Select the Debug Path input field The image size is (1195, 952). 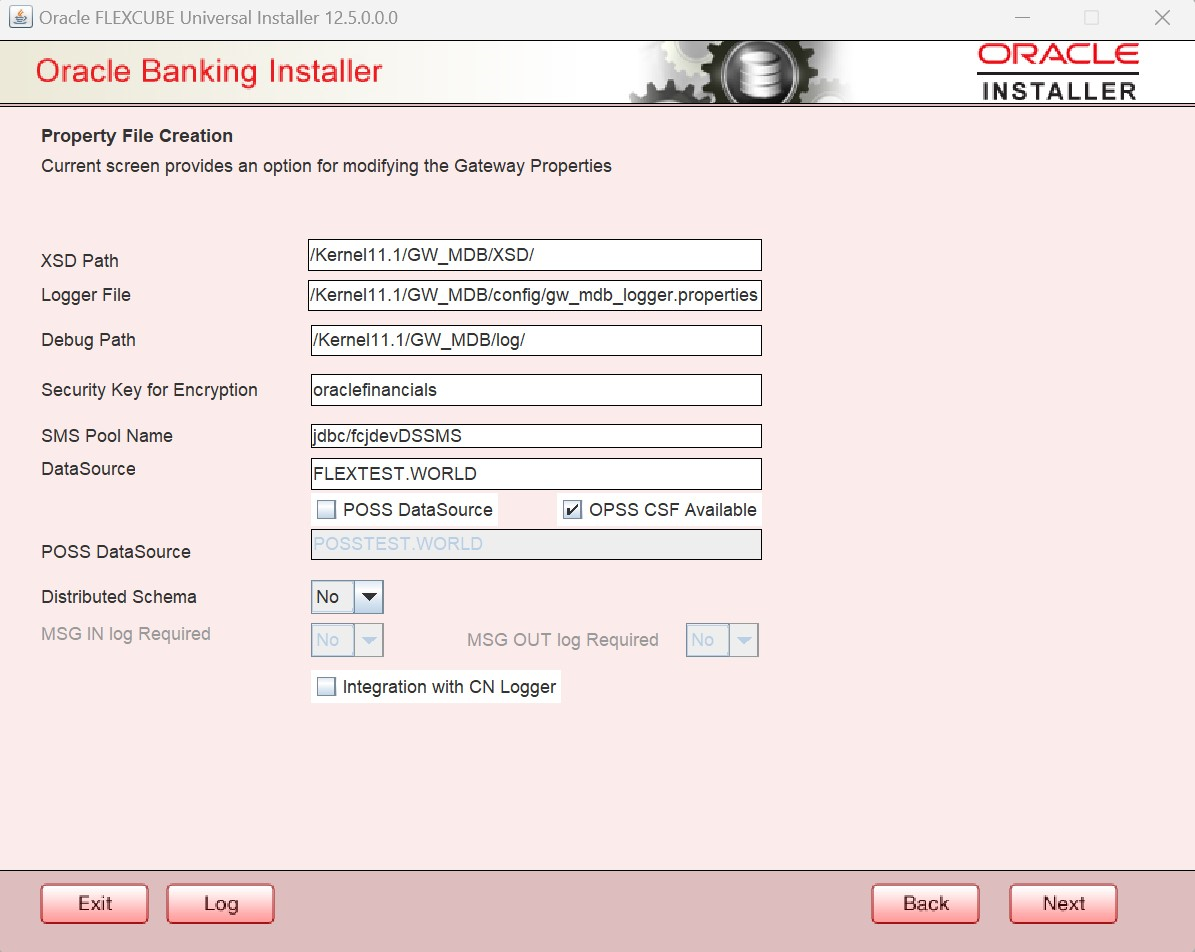536,340
